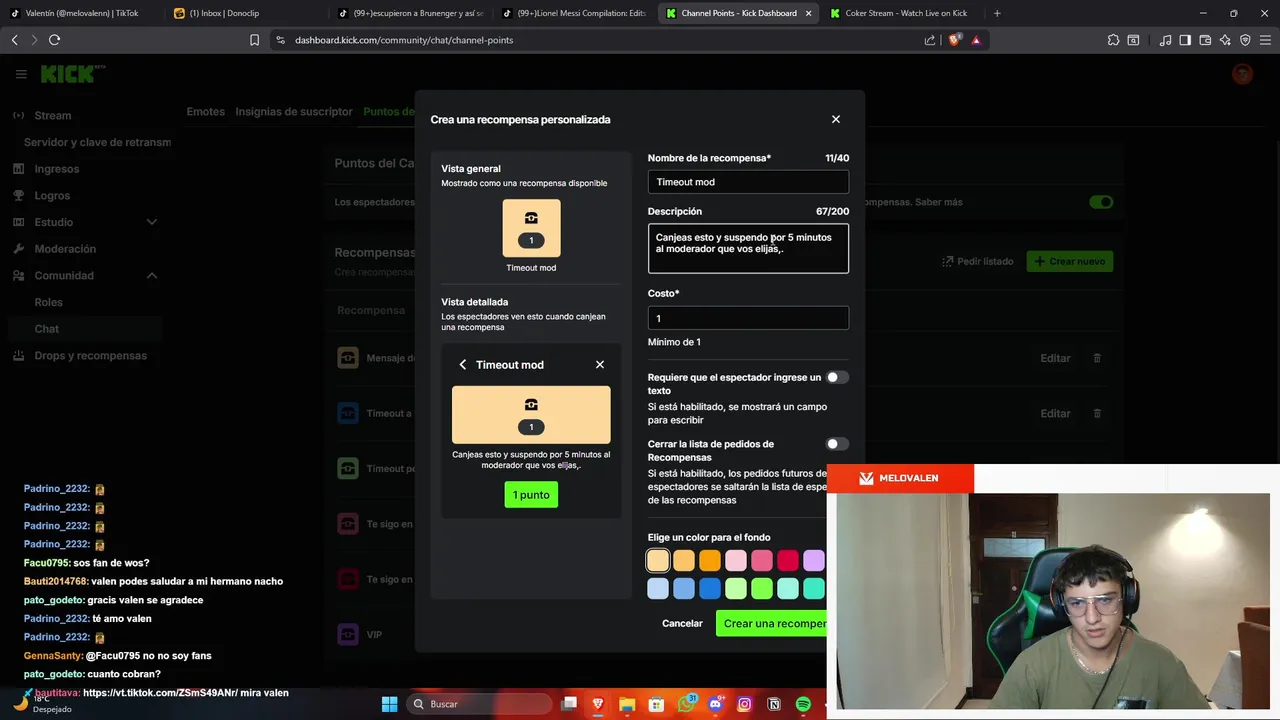Open Brave Shields icon
Image resolution: width=1280 pixels, height=720 pixels.
954,40
